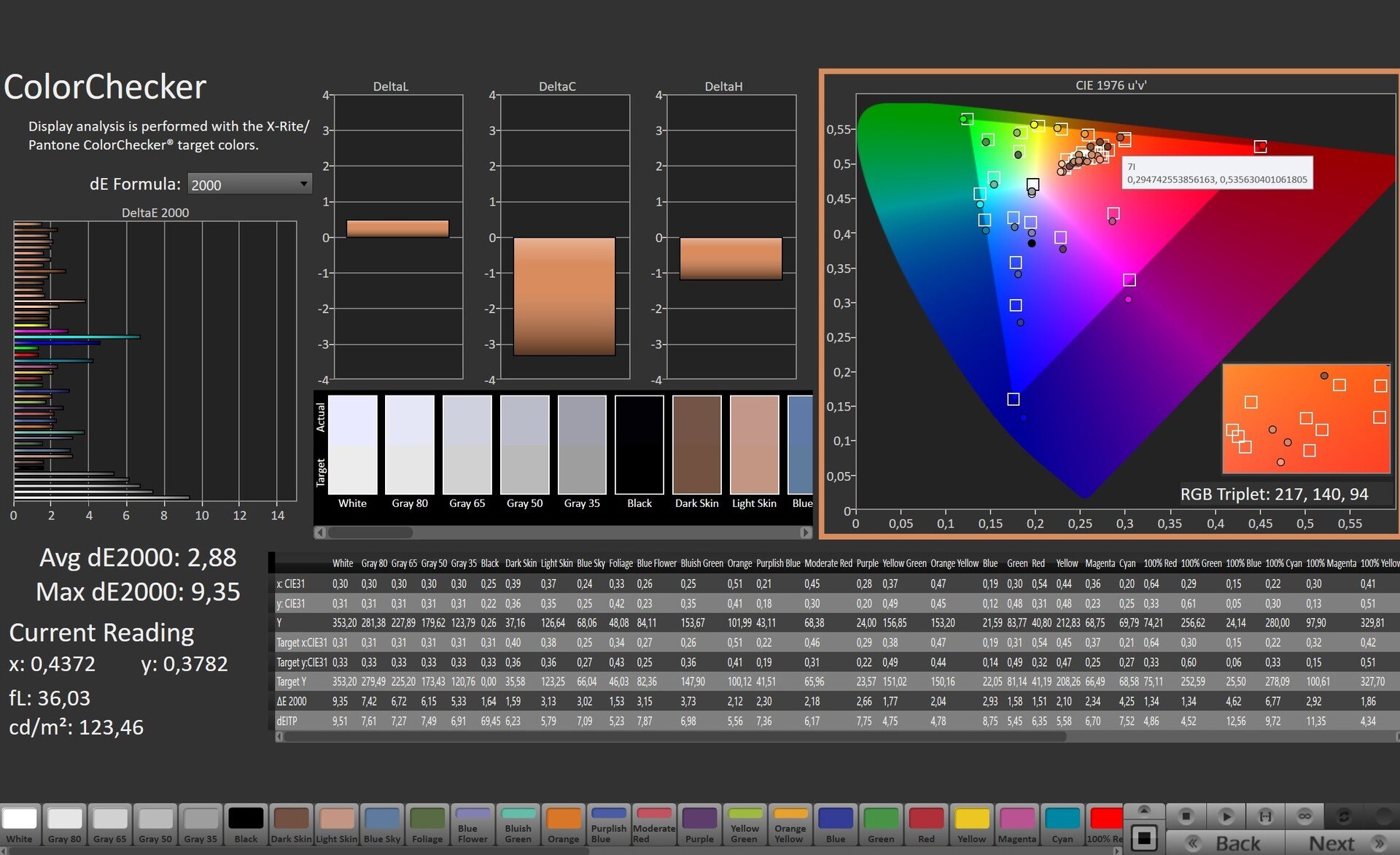Select the Orange Yellow bottom swatch
The width and height of the screenshot is (1400, 855).
click(x=790, y=824)
